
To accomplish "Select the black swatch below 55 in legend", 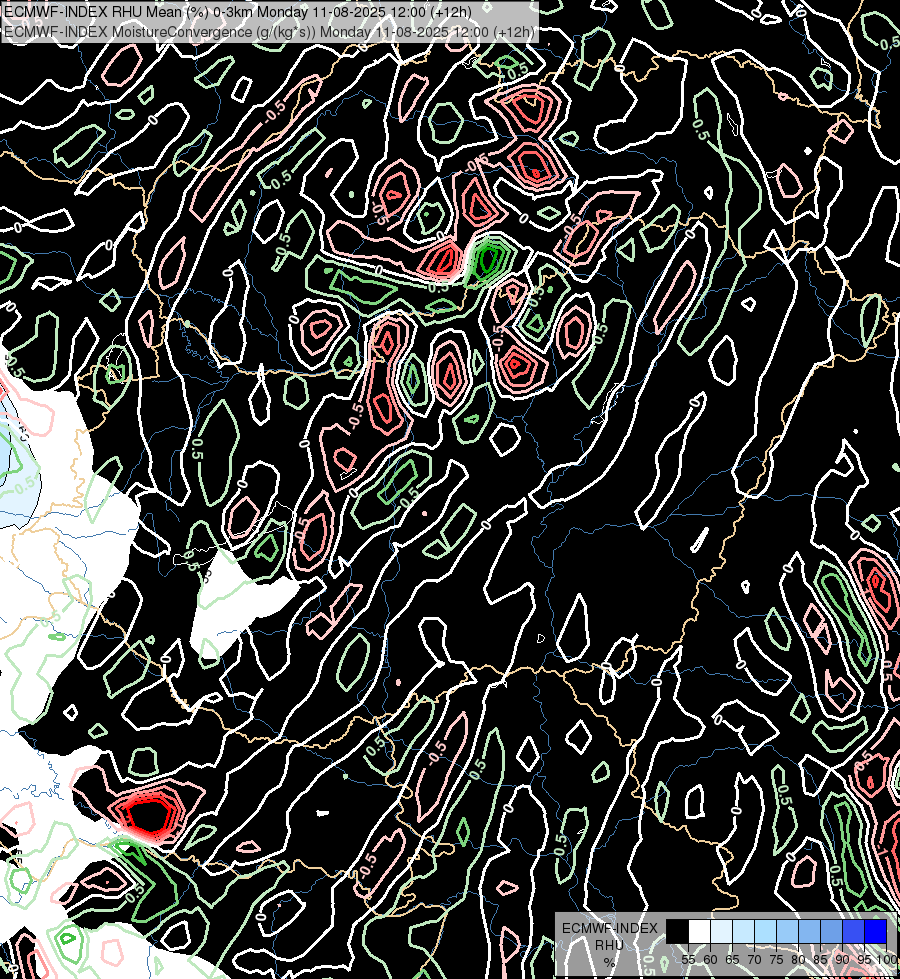I will tap(677, 931).
